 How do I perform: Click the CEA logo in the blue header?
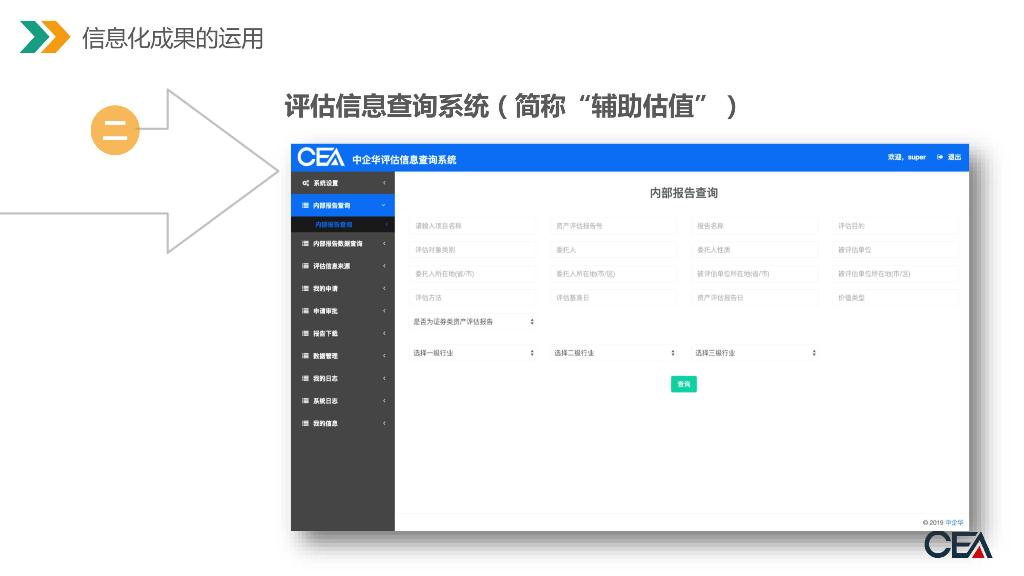click(x=320, y=157)
